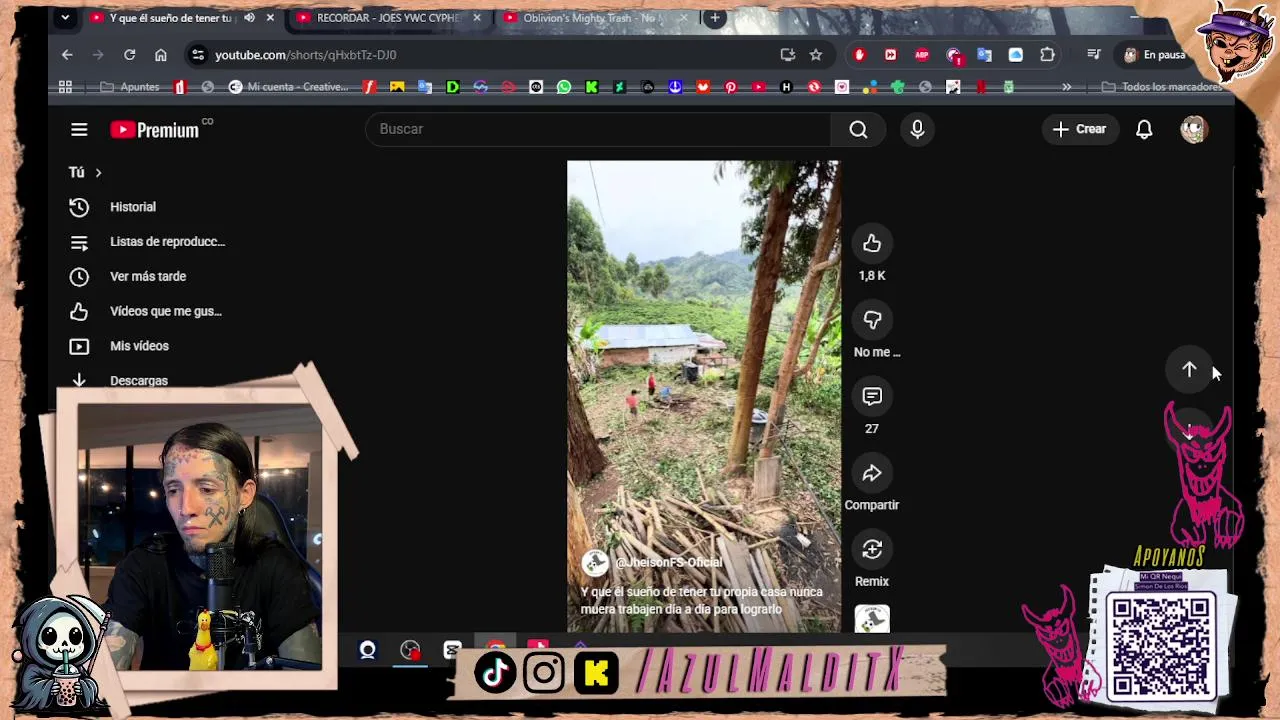Click the shorts video player
This screenshot has height=720, width=1280.
704,396
